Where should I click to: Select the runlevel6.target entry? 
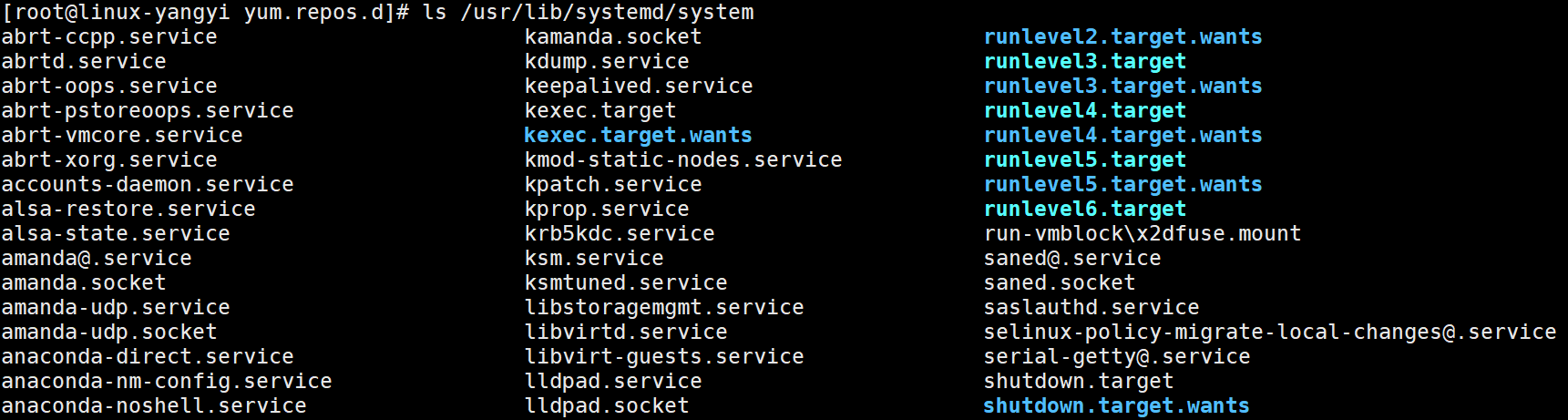coord(1084,210)
